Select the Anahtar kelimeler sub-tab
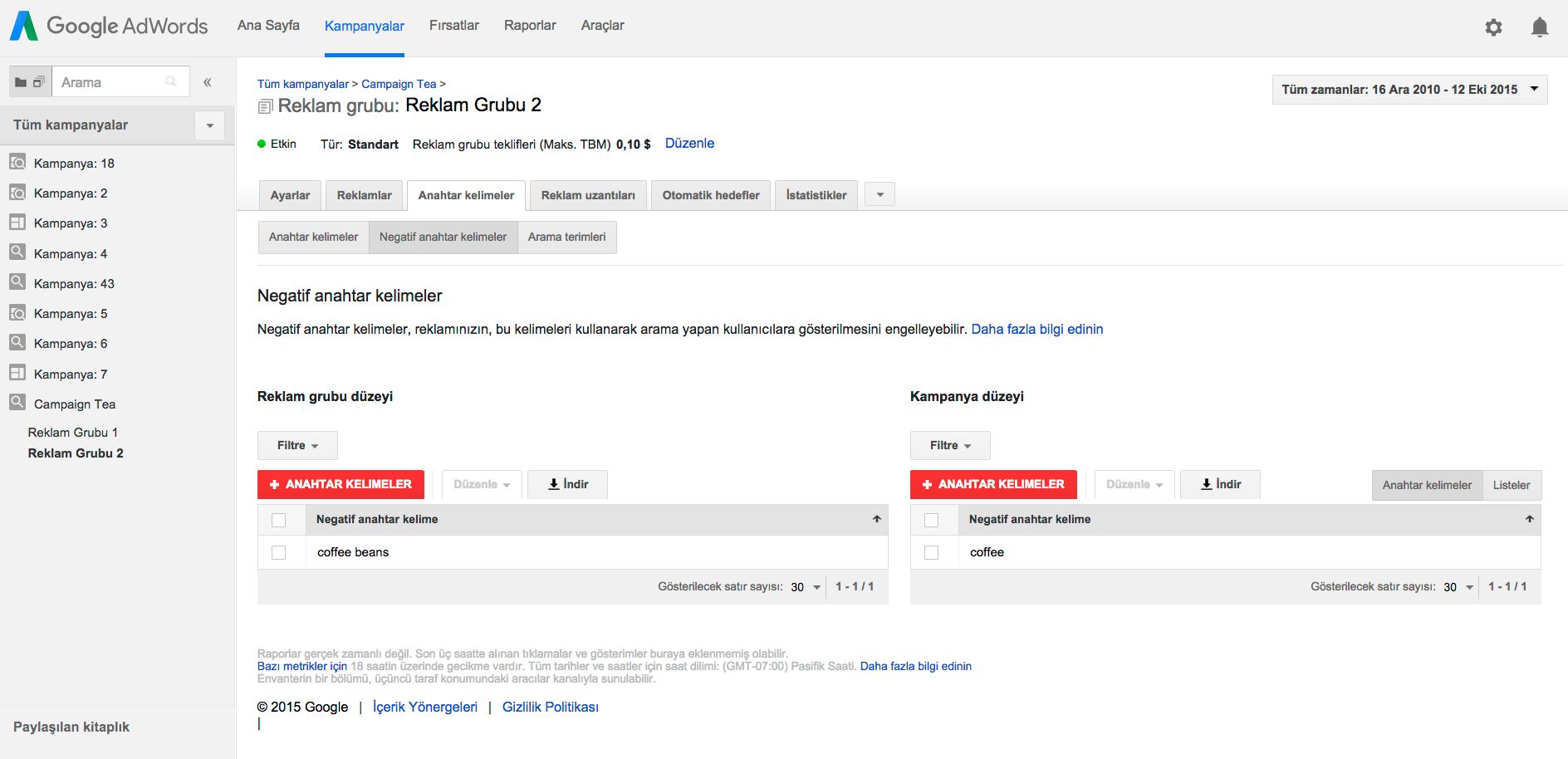 313,237
